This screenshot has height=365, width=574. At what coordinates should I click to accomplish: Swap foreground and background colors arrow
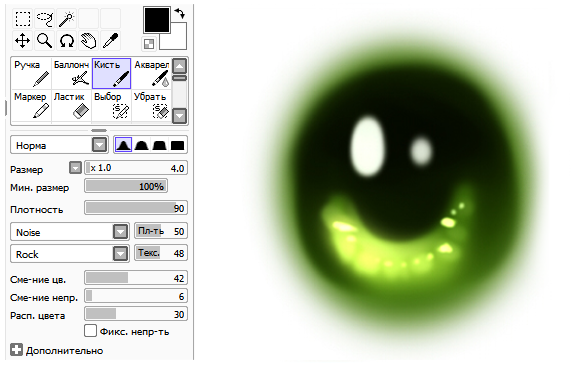180,14
